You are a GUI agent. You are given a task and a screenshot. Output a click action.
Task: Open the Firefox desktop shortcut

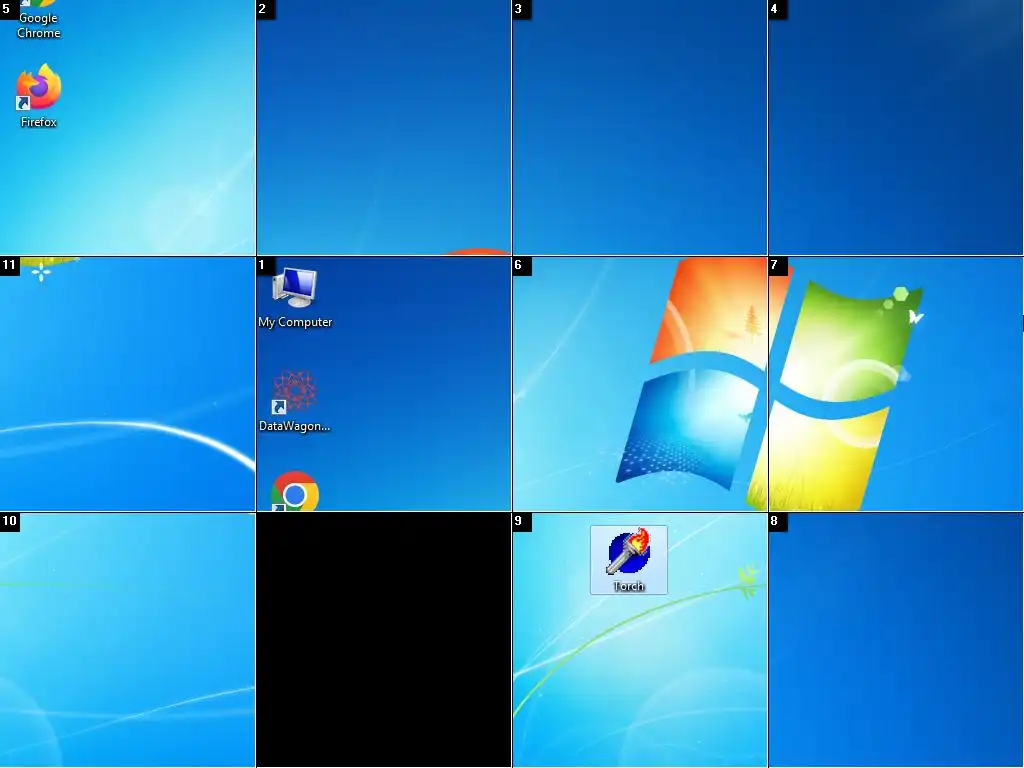[39, 95]
